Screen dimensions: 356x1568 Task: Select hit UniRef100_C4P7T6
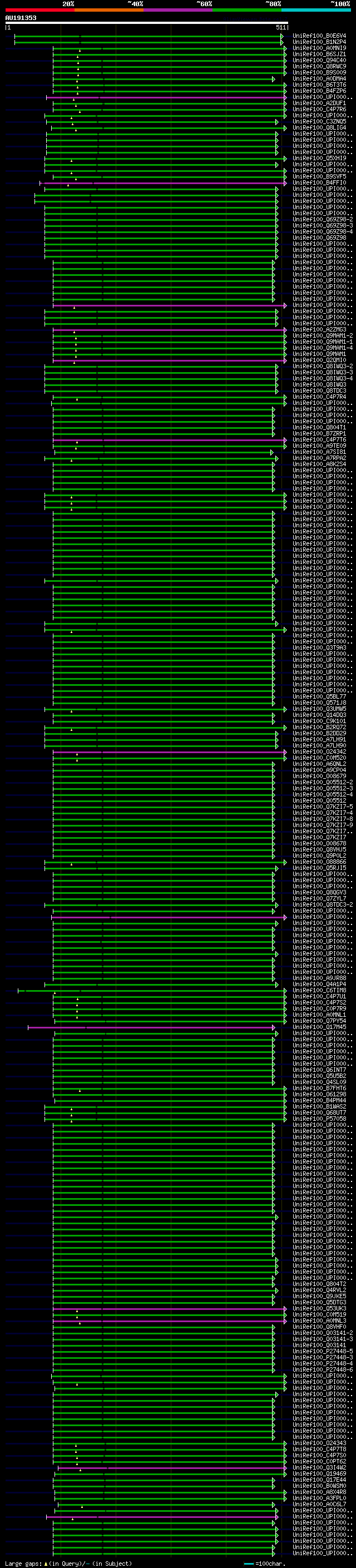click(x=319, y=439)
